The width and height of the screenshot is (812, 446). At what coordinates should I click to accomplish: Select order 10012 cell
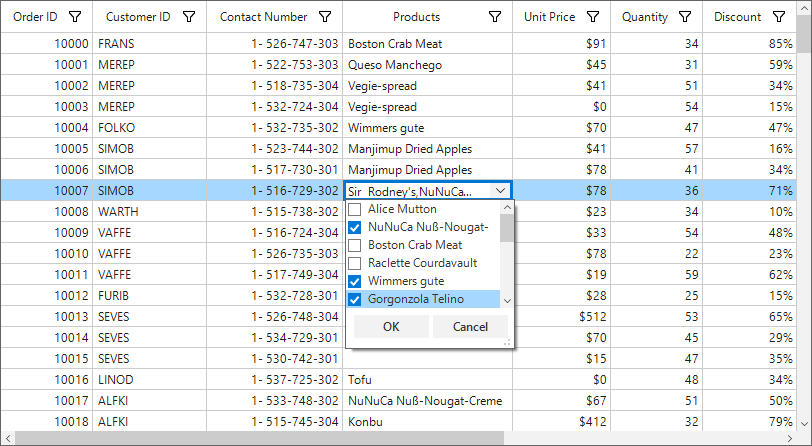pyautogui.click(x=47, y=295)
